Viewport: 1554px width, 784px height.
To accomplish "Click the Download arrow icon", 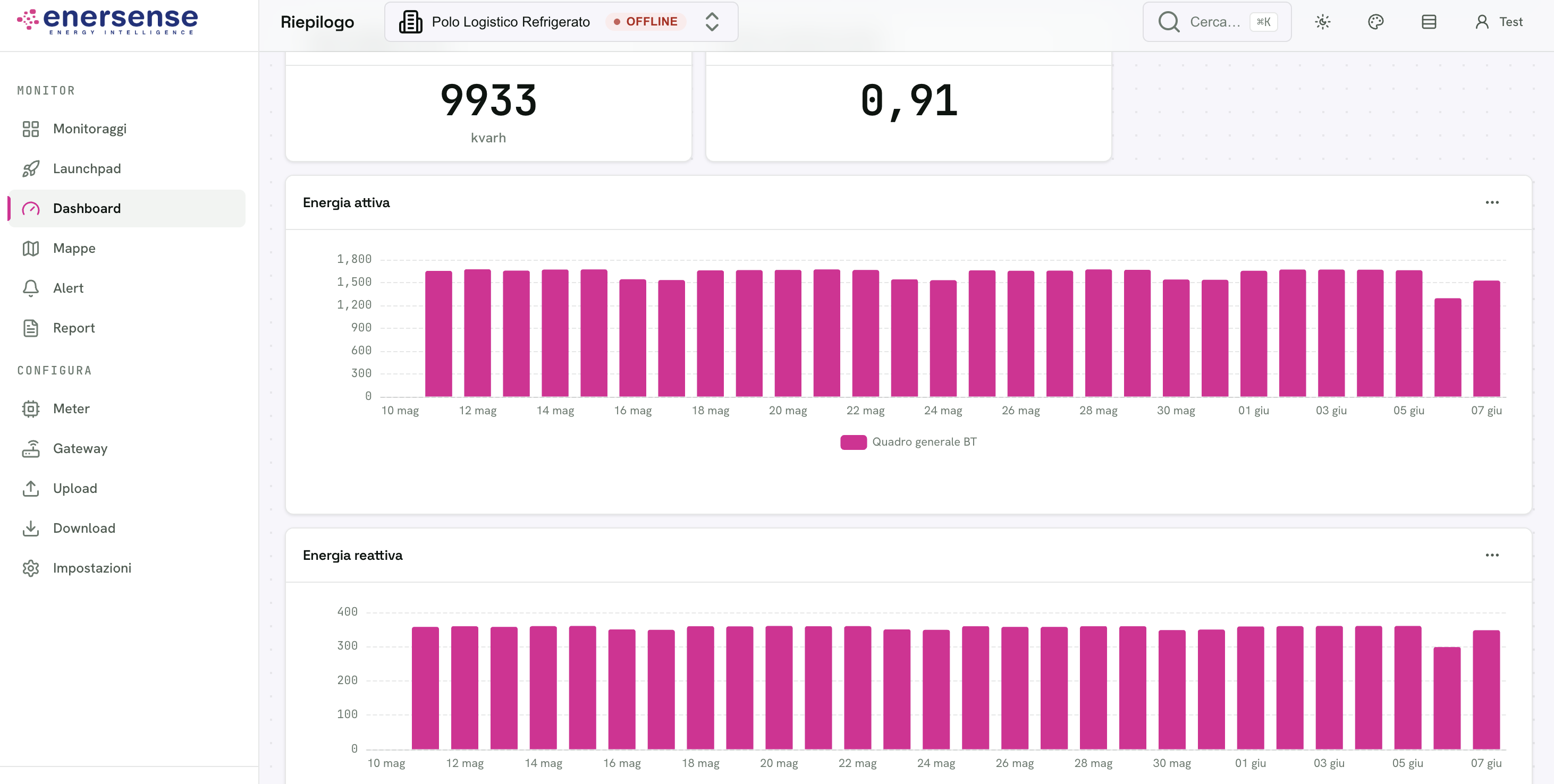I will click(31, 529).
